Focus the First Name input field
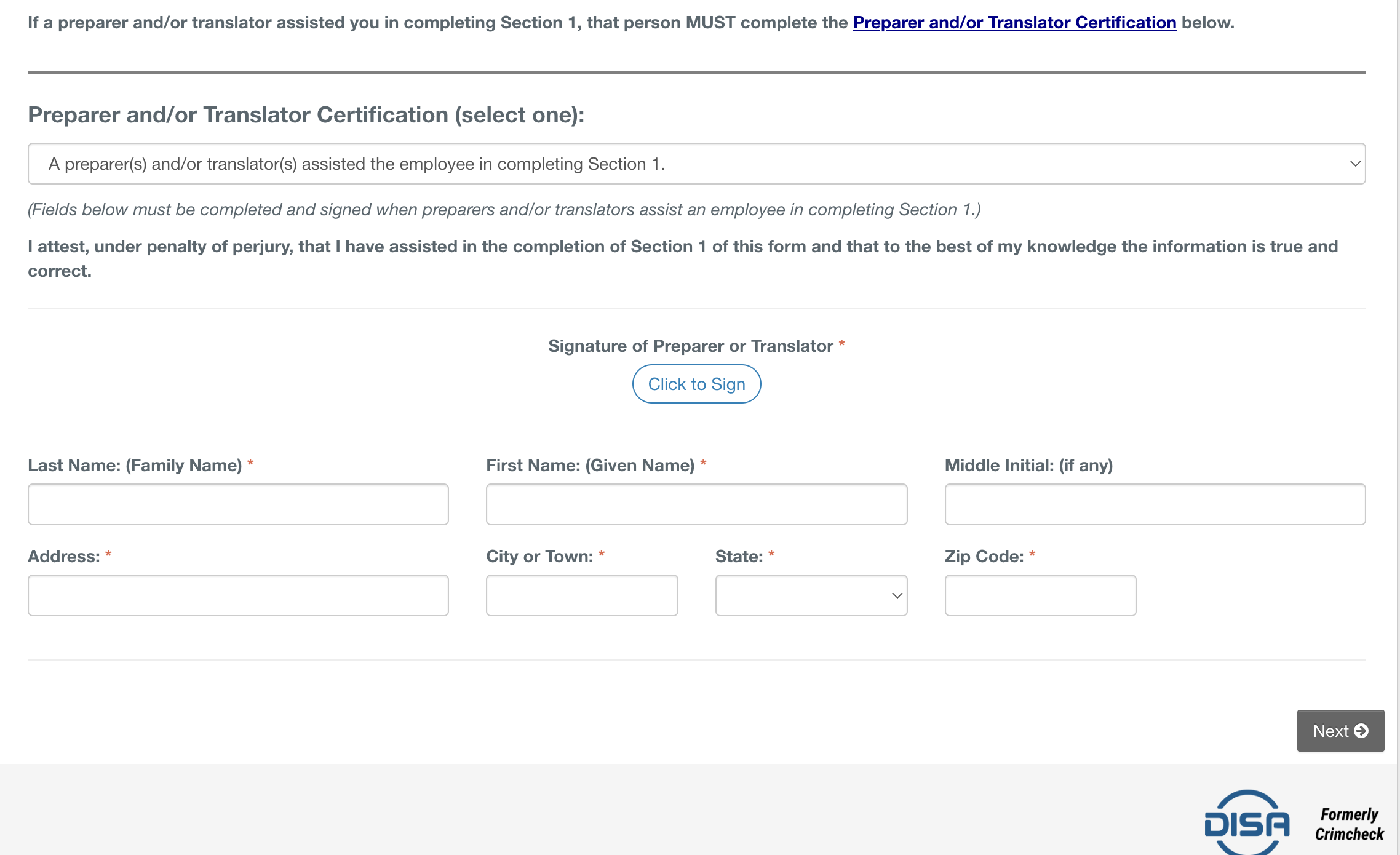Image resolution: width=1400 pixels, height=855 pixels. coord(696,504)
